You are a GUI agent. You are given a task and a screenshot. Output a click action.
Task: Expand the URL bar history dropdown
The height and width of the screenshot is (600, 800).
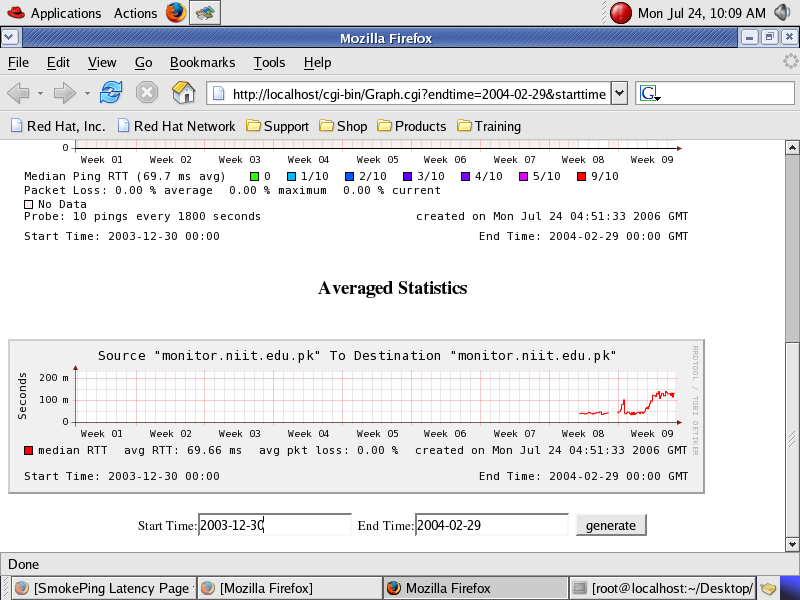(x=619, y=93)
